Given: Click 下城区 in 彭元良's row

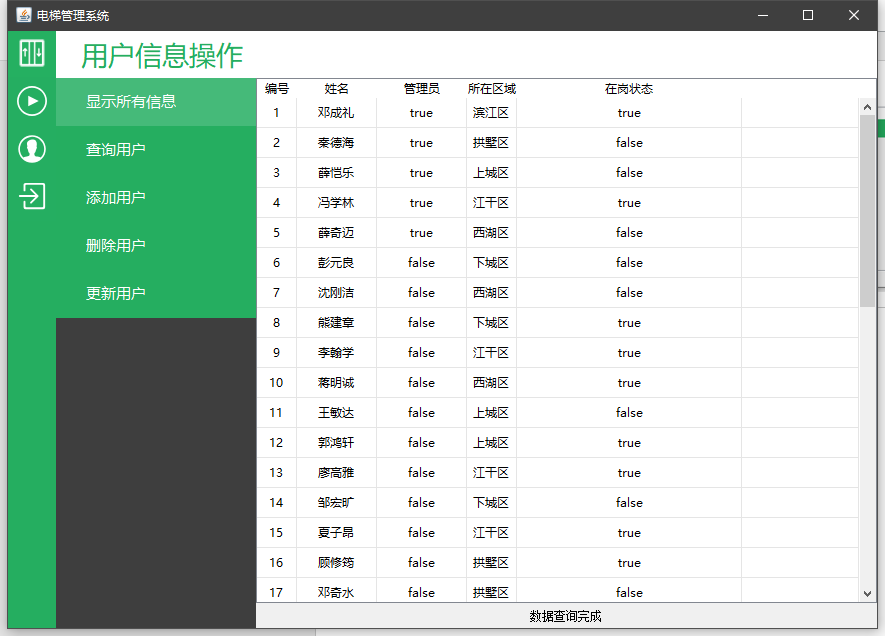Looking at the screenshot, I should (x=492, y=262).
